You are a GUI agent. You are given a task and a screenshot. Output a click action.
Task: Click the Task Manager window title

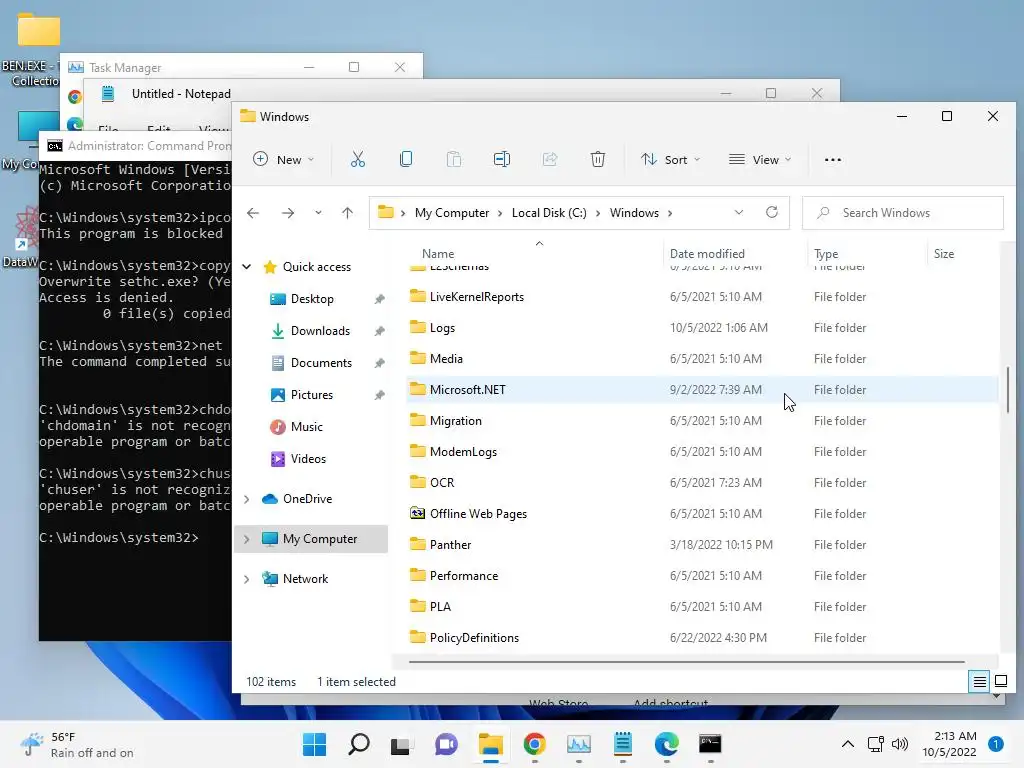(x=125, y=68)
